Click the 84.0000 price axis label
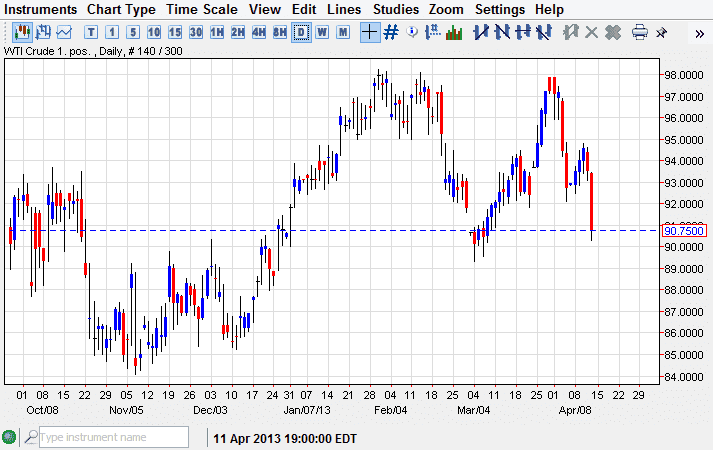The image size is (713, 450). coord(683,377)
